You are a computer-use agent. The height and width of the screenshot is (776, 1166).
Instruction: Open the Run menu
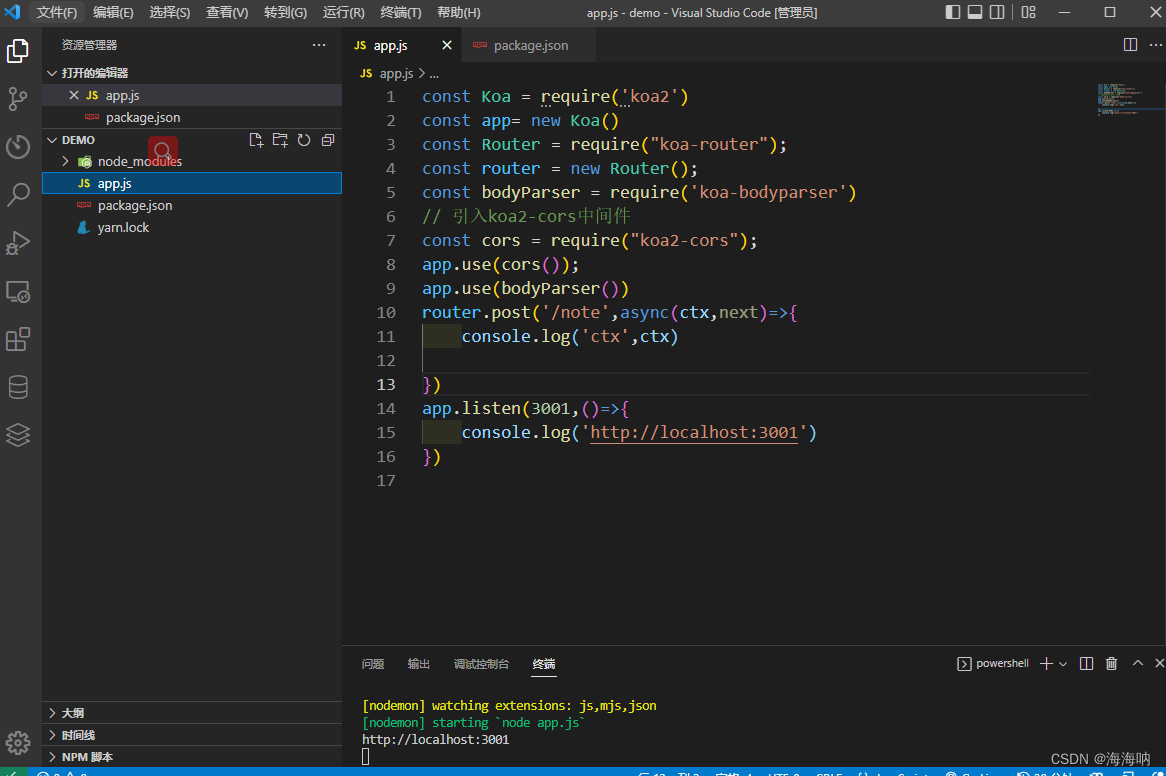[x=344, y=13]
